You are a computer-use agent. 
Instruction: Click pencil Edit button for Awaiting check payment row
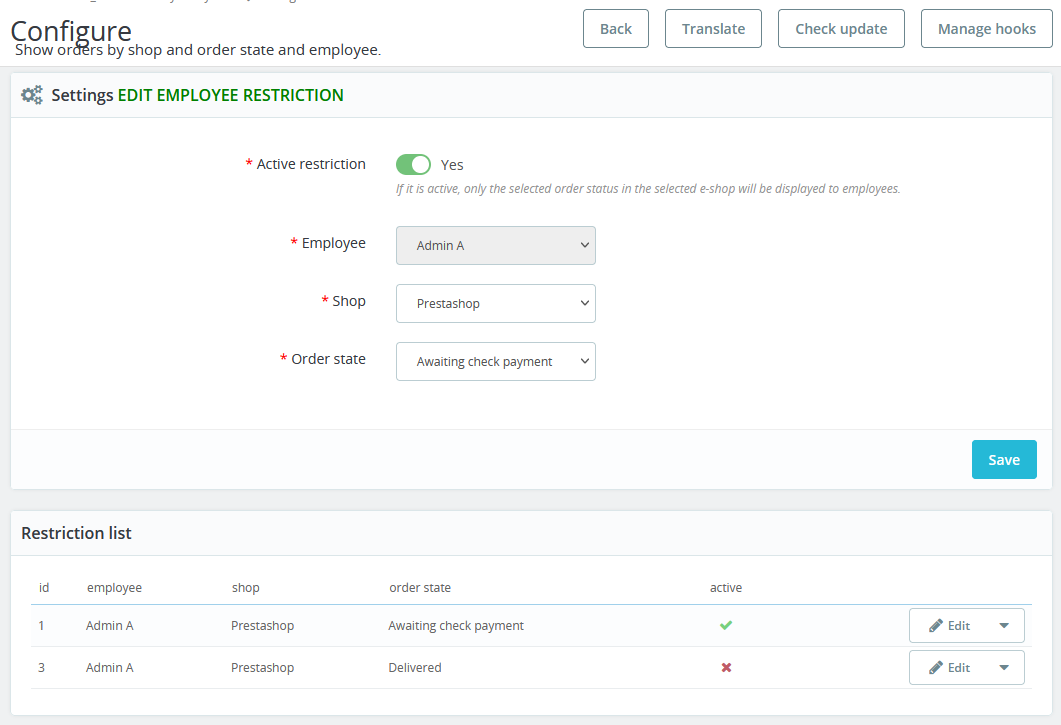pos(949,626)
